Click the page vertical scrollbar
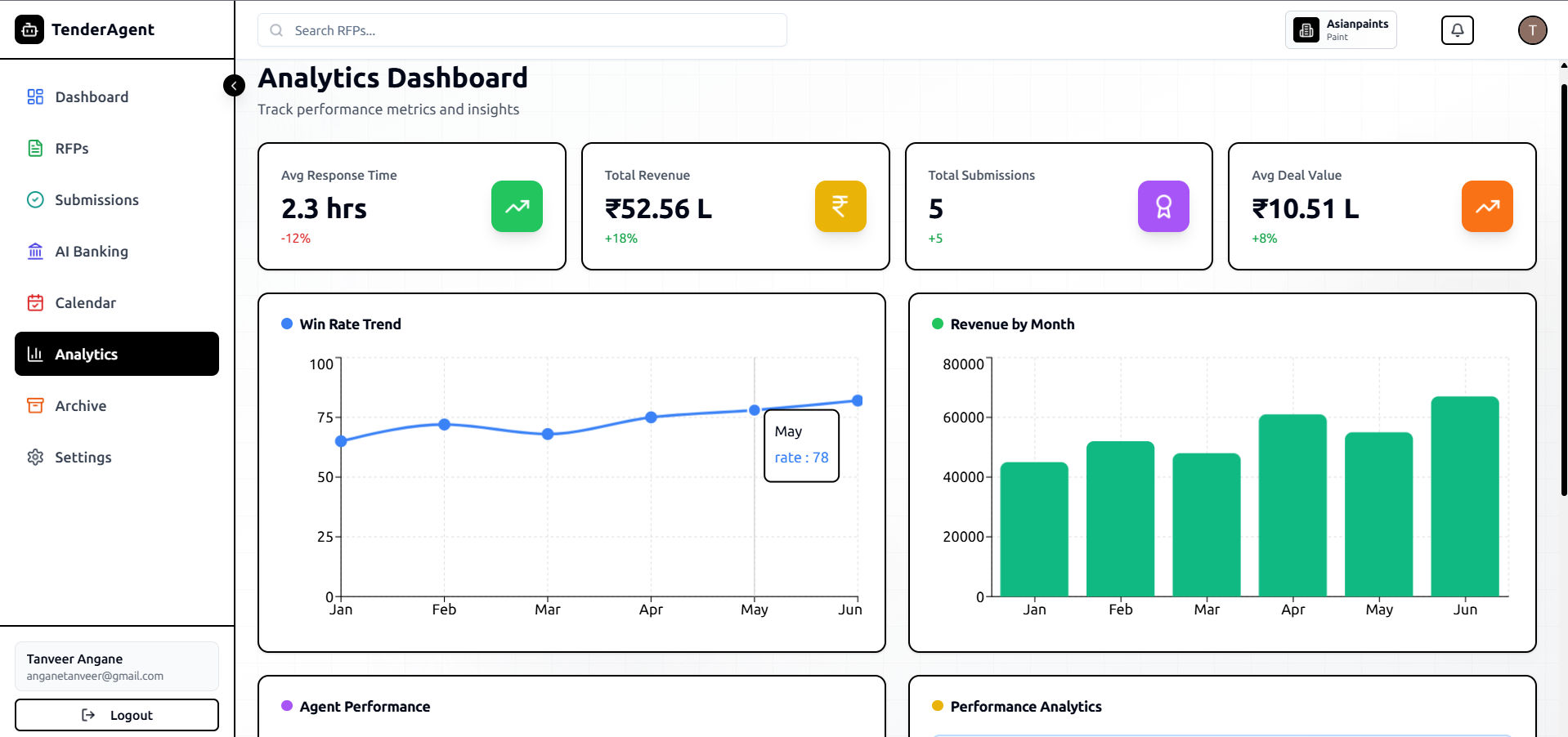 tap(1564, 289)
